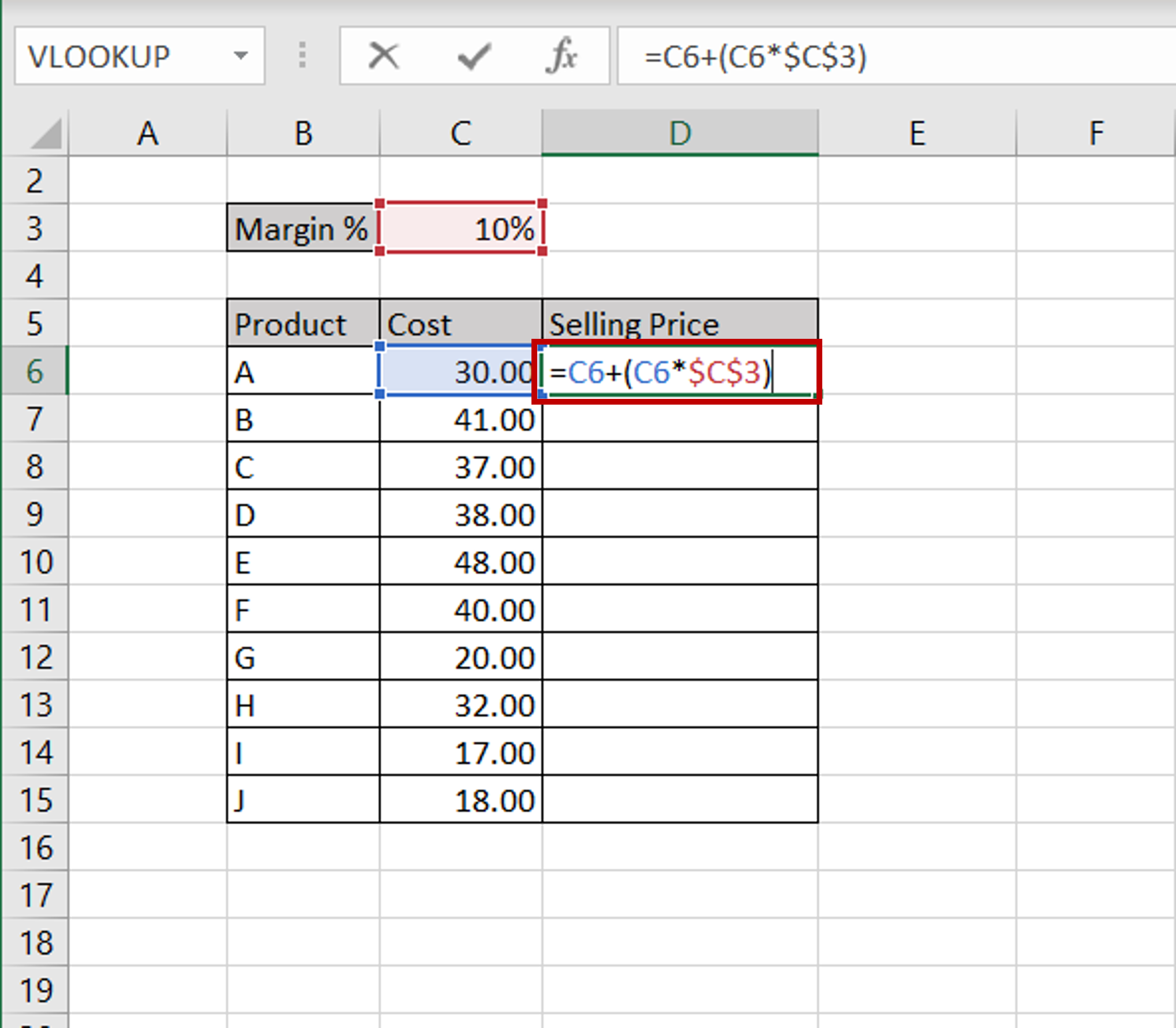Click cost cell 30.00

461,371
